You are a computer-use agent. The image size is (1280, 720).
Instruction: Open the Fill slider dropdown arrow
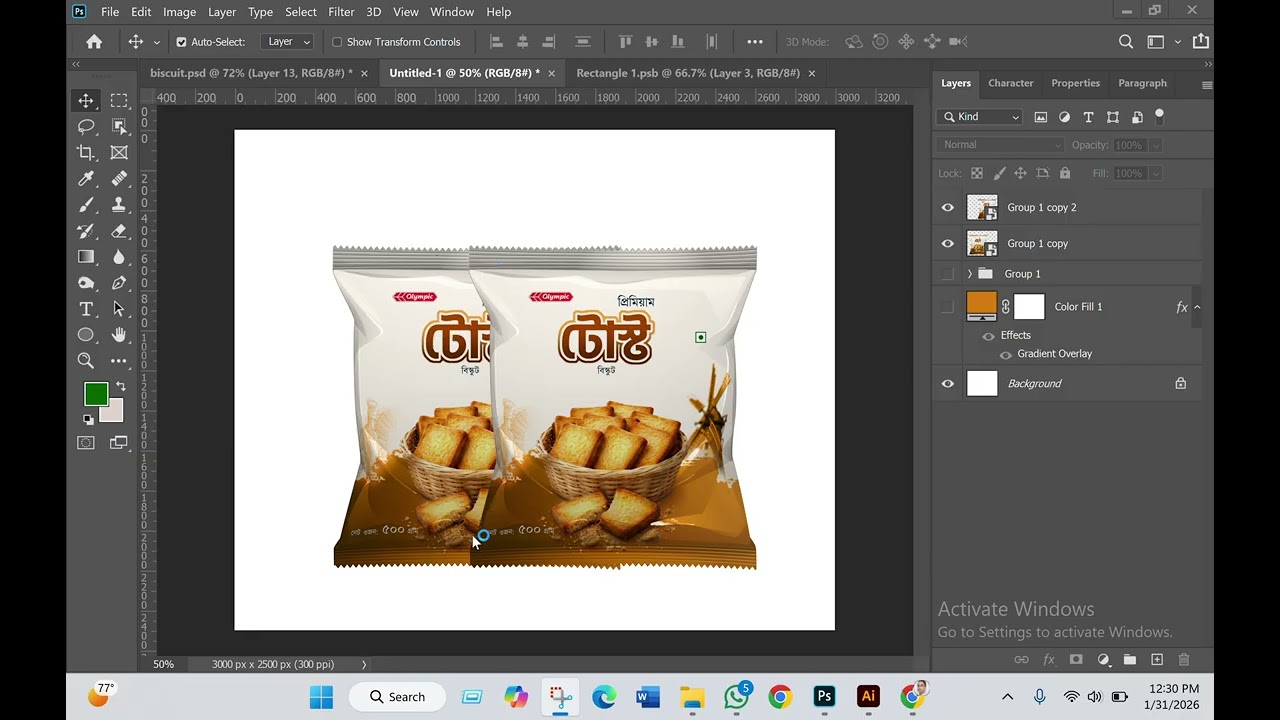(1155, 173)
